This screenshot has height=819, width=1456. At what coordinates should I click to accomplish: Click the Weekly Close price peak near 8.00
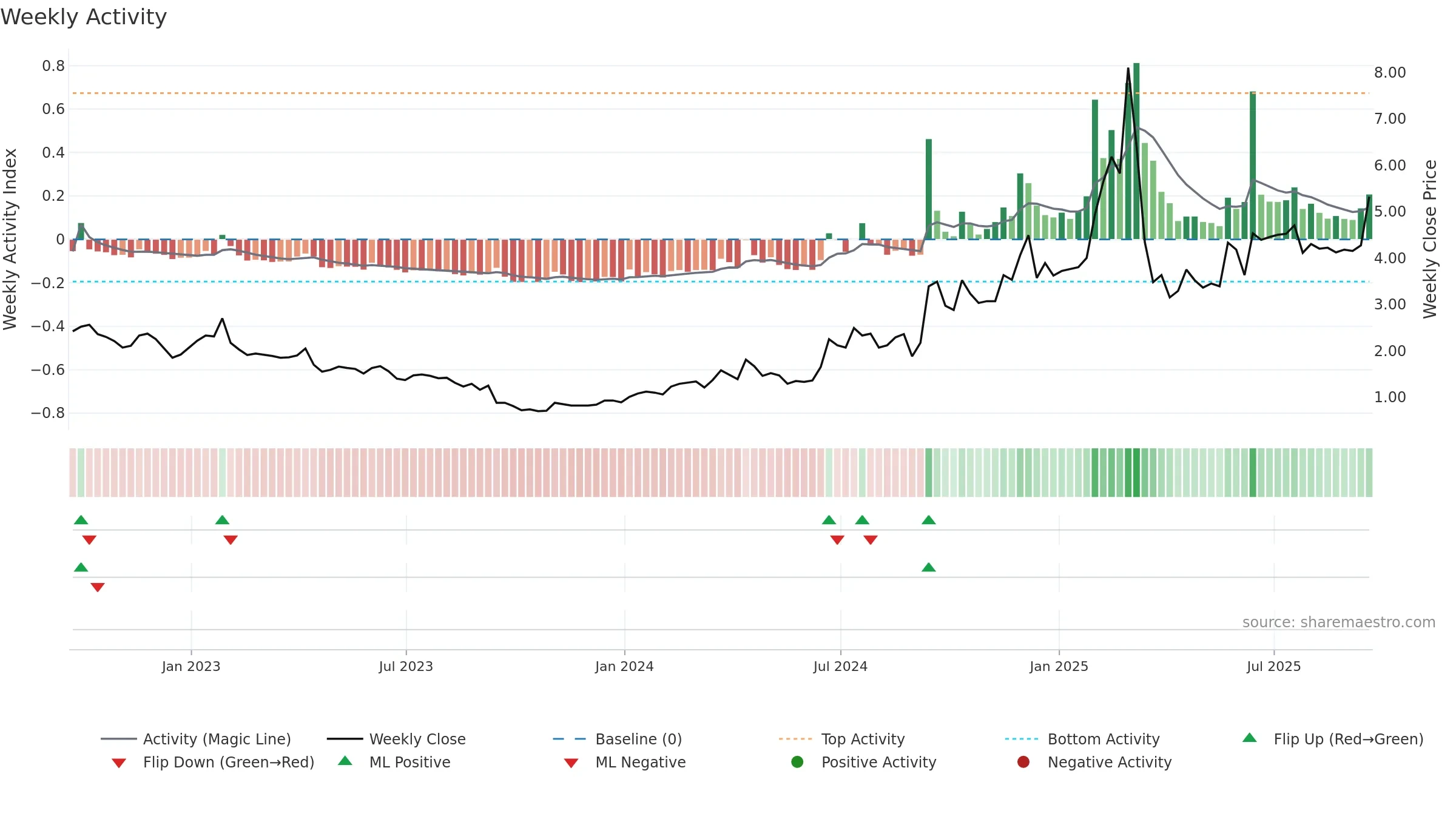[x=1128, y=69]
